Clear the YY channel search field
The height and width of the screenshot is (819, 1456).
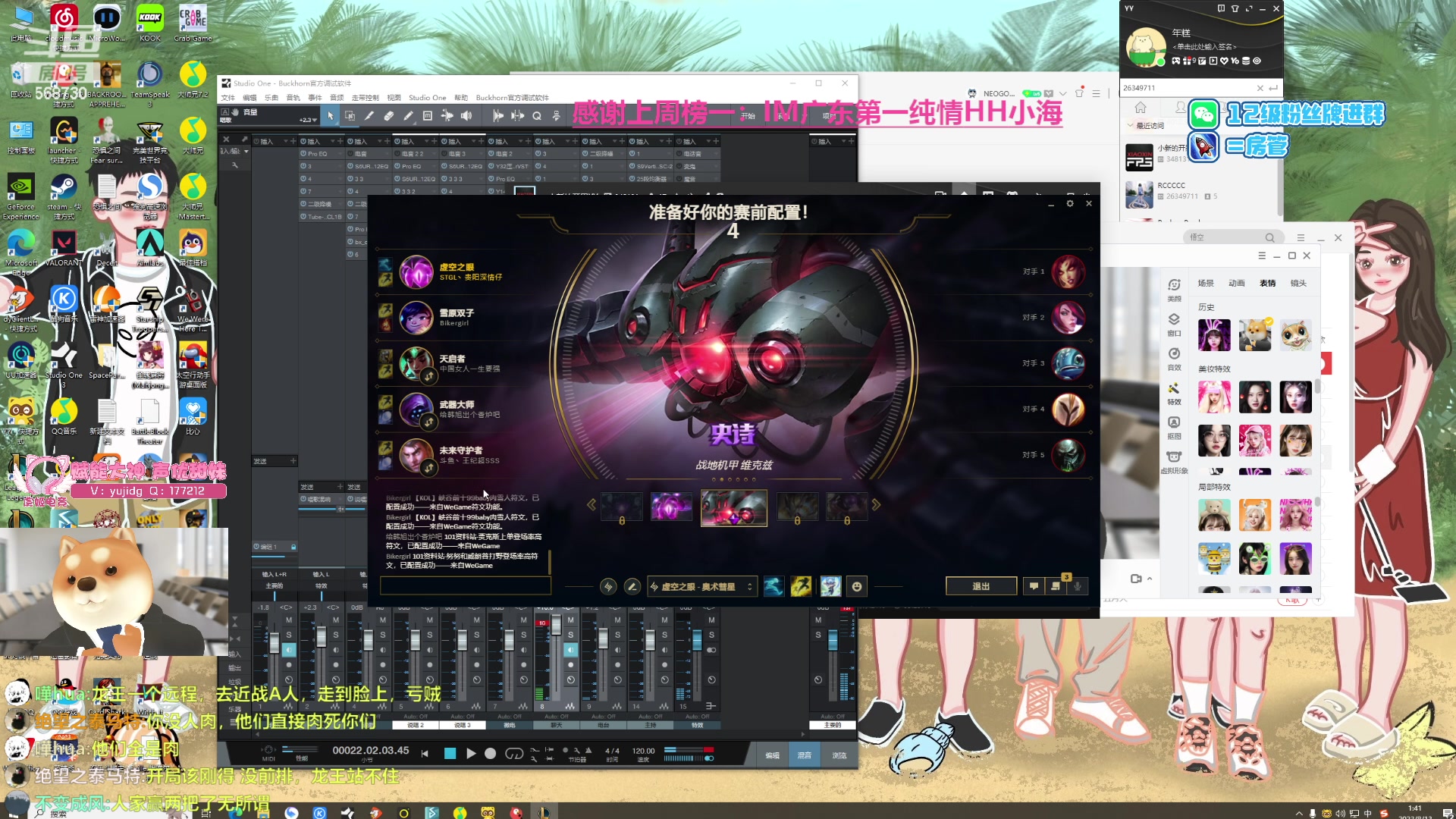(x=1260, y=88)
